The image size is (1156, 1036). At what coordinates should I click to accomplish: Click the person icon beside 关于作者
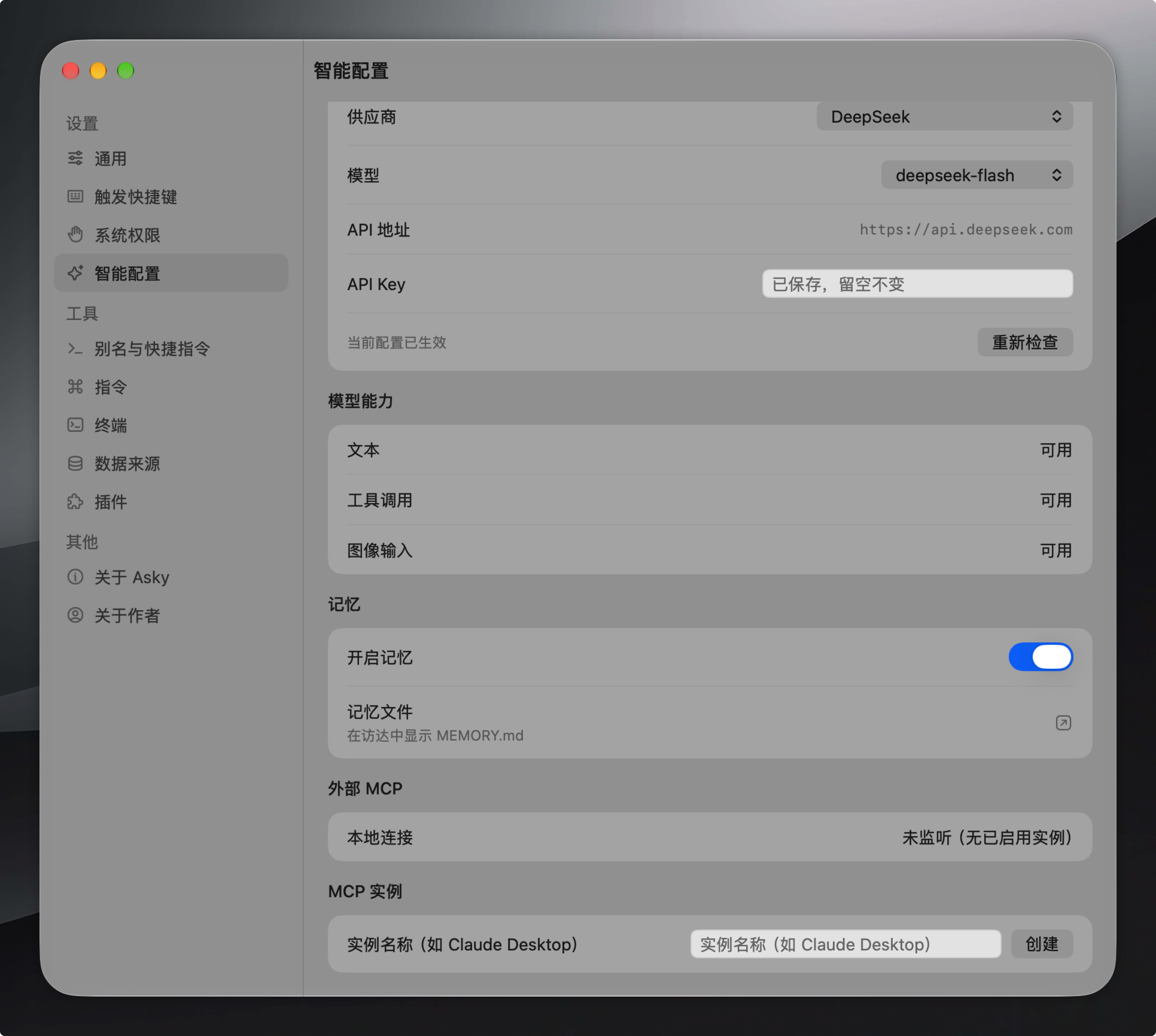coord(75,615)
